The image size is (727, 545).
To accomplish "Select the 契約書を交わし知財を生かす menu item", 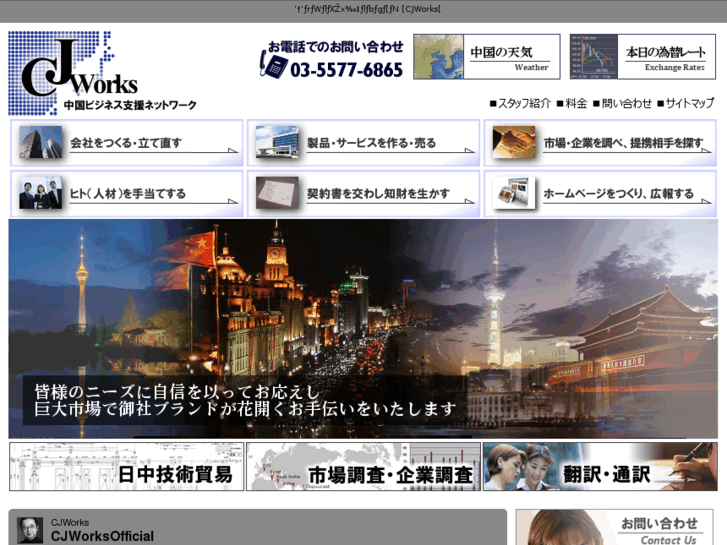I will pos(364,193).
